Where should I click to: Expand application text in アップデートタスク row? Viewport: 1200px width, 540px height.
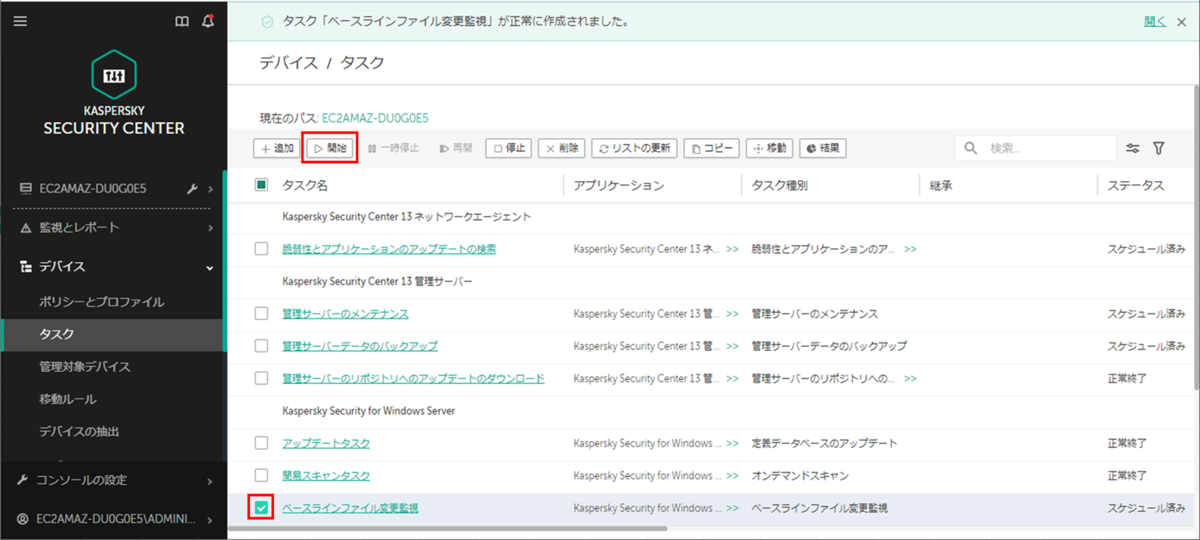732,443
